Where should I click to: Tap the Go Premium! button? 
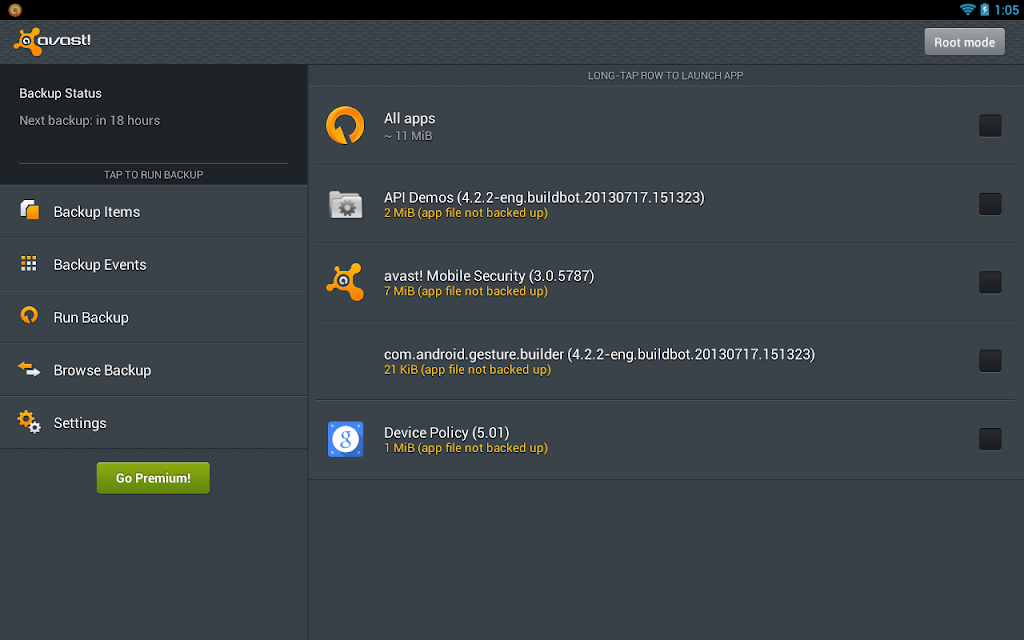click(153, 477)
